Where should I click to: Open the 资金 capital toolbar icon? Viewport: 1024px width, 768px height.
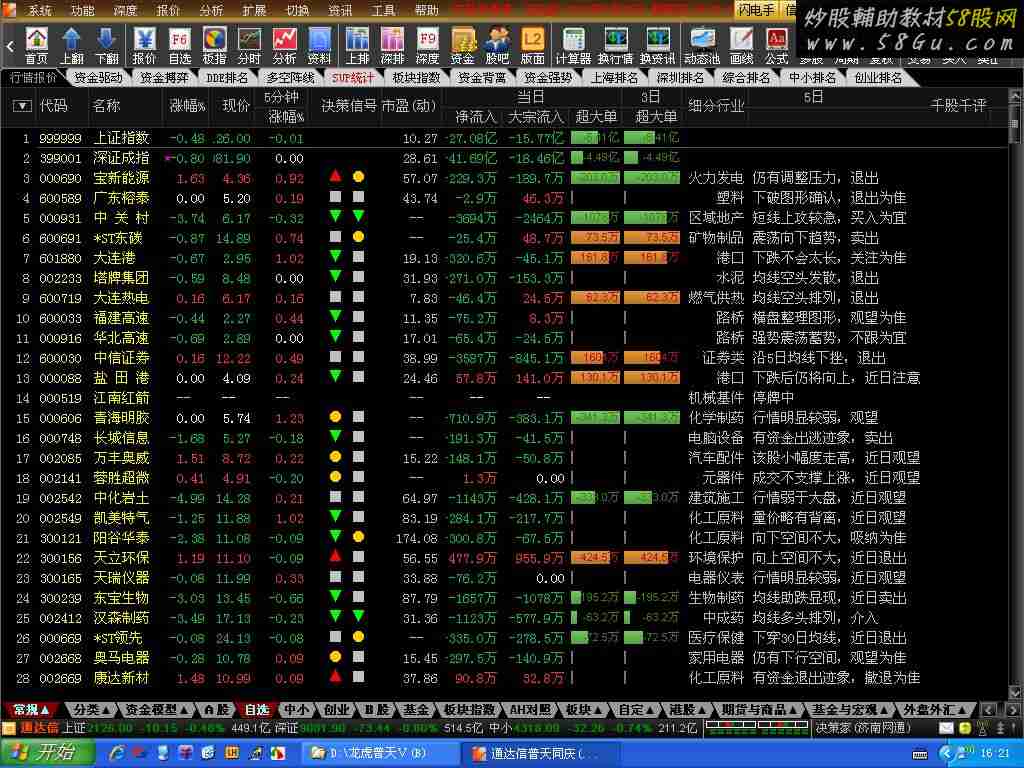click(462, 46)
